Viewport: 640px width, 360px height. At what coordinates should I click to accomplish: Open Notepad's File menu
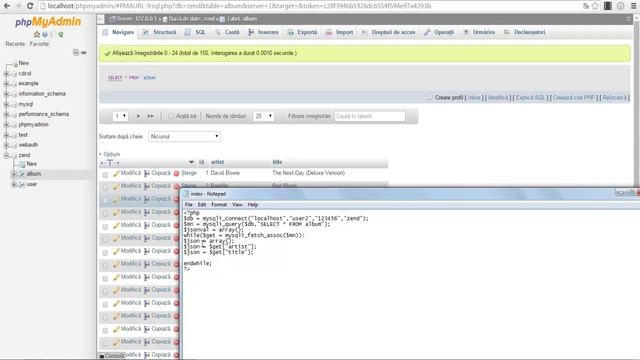point(189,205)
